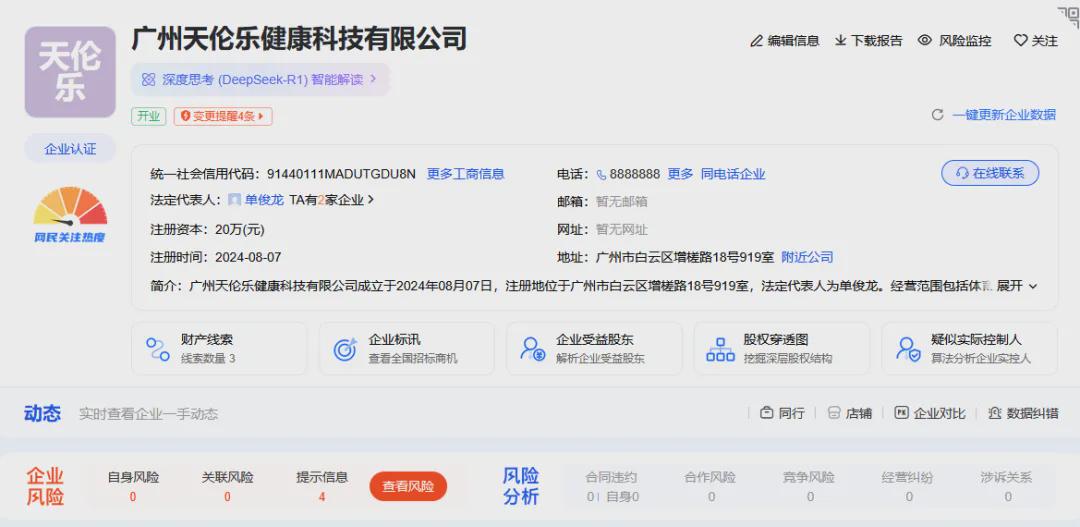The height and width of the screenshot is (527, 1080).
Task: Open the 疑似实际控制人 icon
Action: (x=908, y=349)
